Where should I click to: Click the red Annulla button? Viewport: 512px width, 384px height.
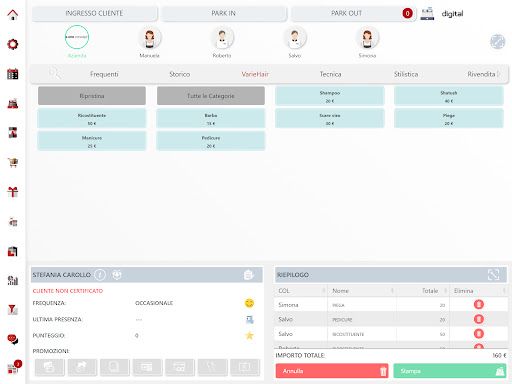point(332,371)
